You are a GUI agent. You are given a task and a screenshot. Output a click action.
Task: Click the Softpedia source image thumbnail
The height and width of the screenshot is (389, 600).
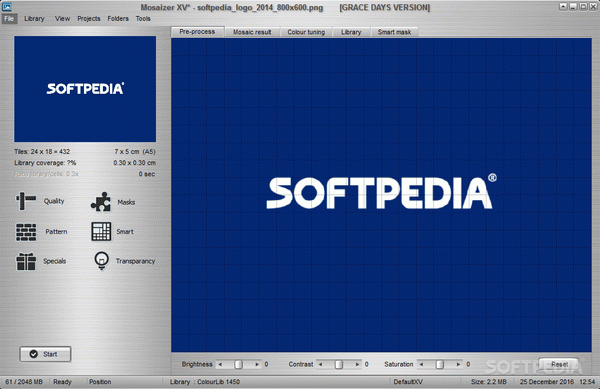coord(85,89)
